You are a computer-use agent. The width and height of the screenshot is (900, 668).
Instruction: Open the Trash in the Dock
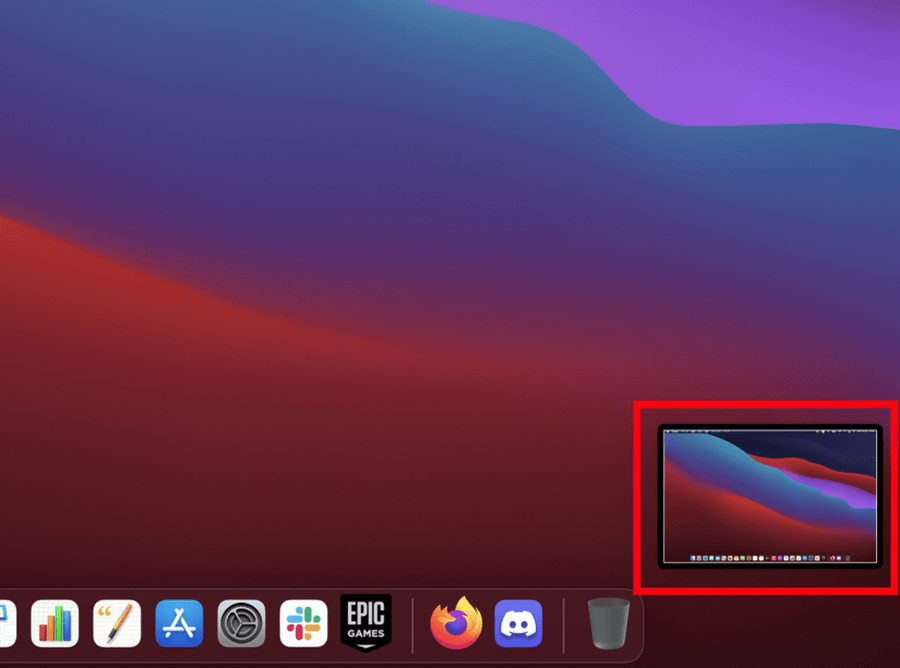coord(608,623)
